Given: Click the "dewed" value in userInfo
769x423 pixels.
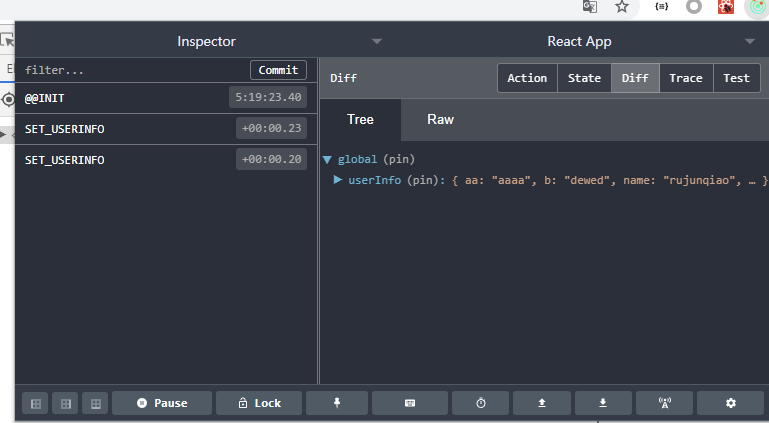Looking at the screenshot, I should tap(587, 180).
